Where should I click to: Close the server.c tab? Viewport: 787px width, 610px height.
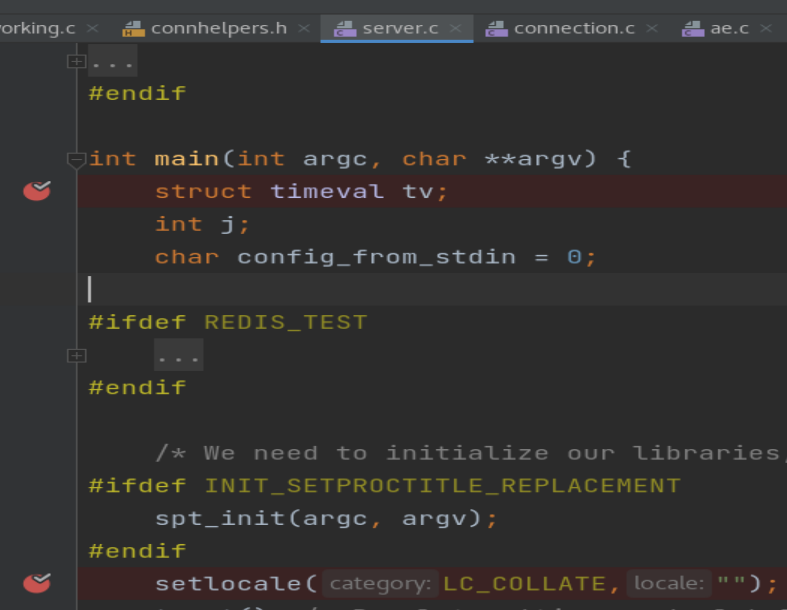tap(456, 28)
